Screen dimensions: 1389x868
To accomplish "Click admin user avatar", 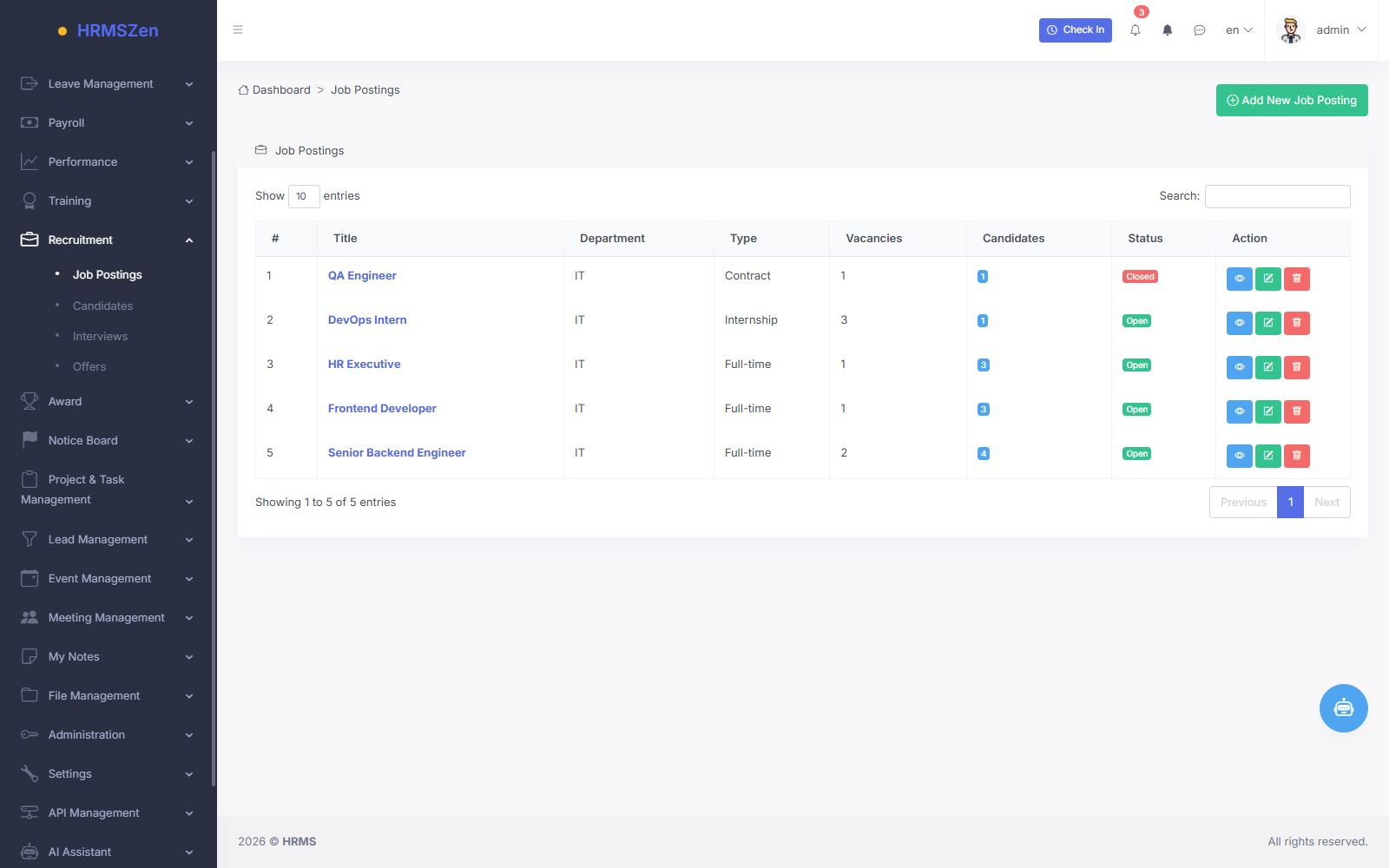I will (1291, 30).
